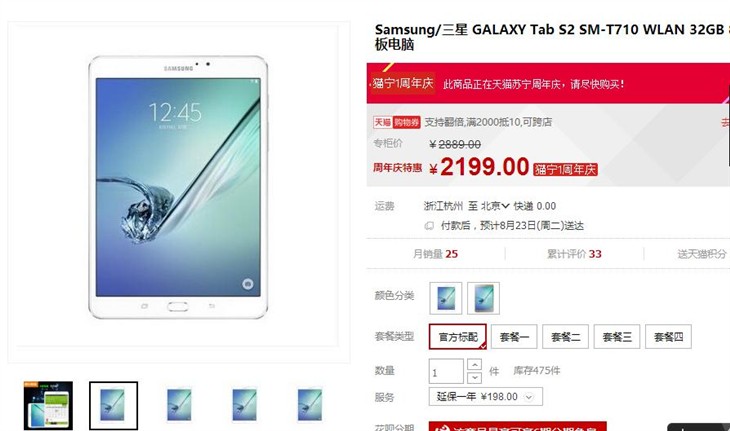Viewport: 730px width, 431px height.
Task: Open the 月销量 25 sales tab
Action: click(x=435, y=254)
